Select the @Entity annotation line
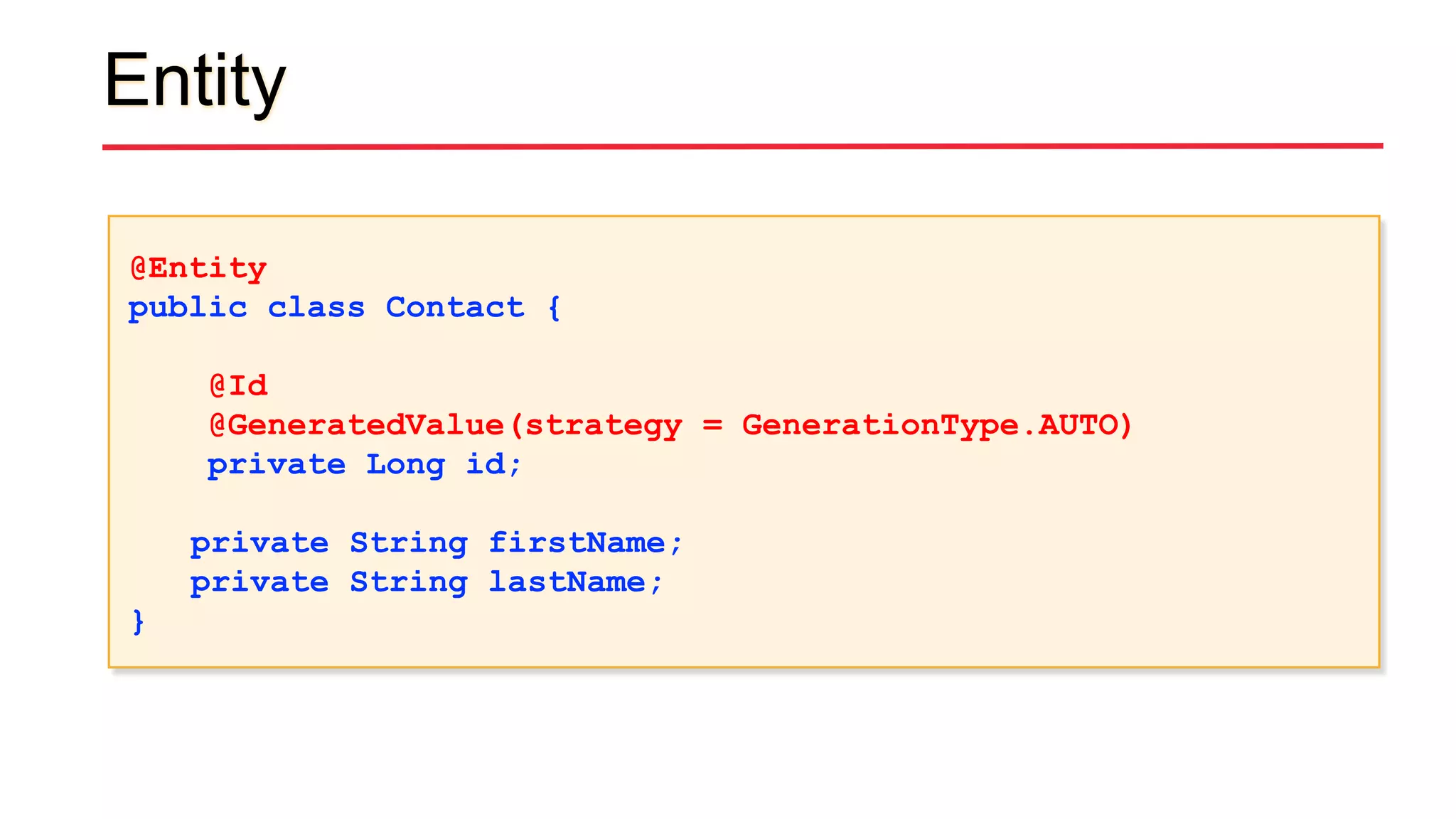The height and width of the screenshot is (819, 1456). click(199, 269)
